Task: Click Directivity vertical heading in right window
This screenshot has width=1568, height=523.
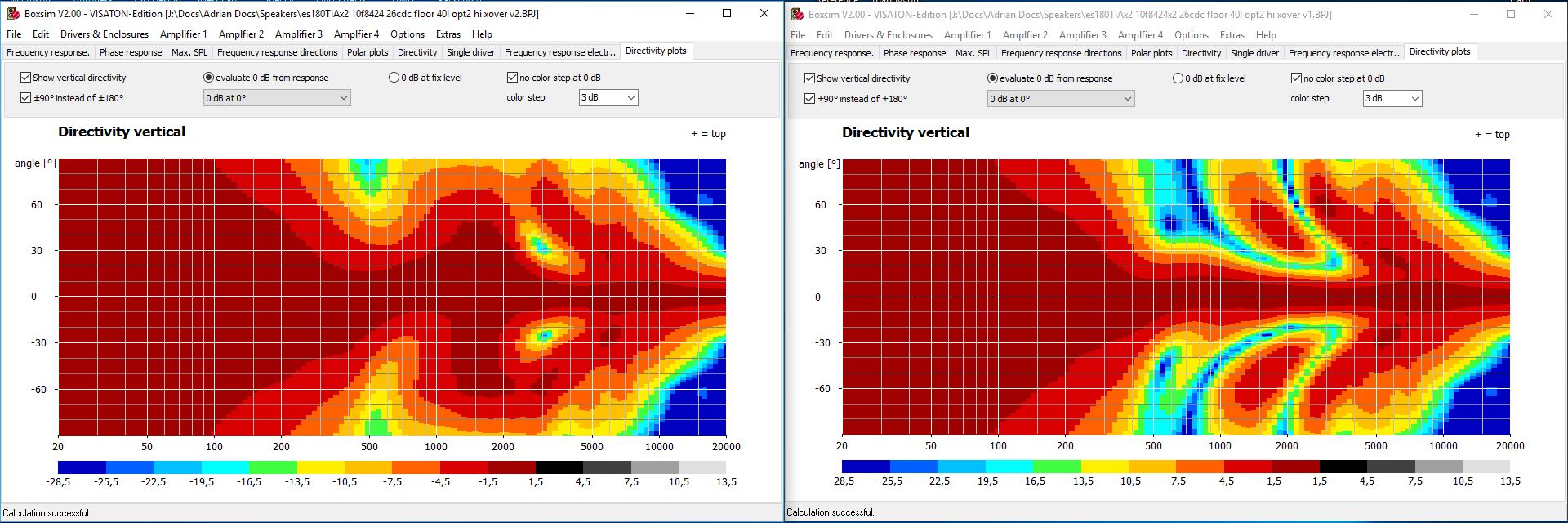Action: pyautogui.click(x=906, y=132)
